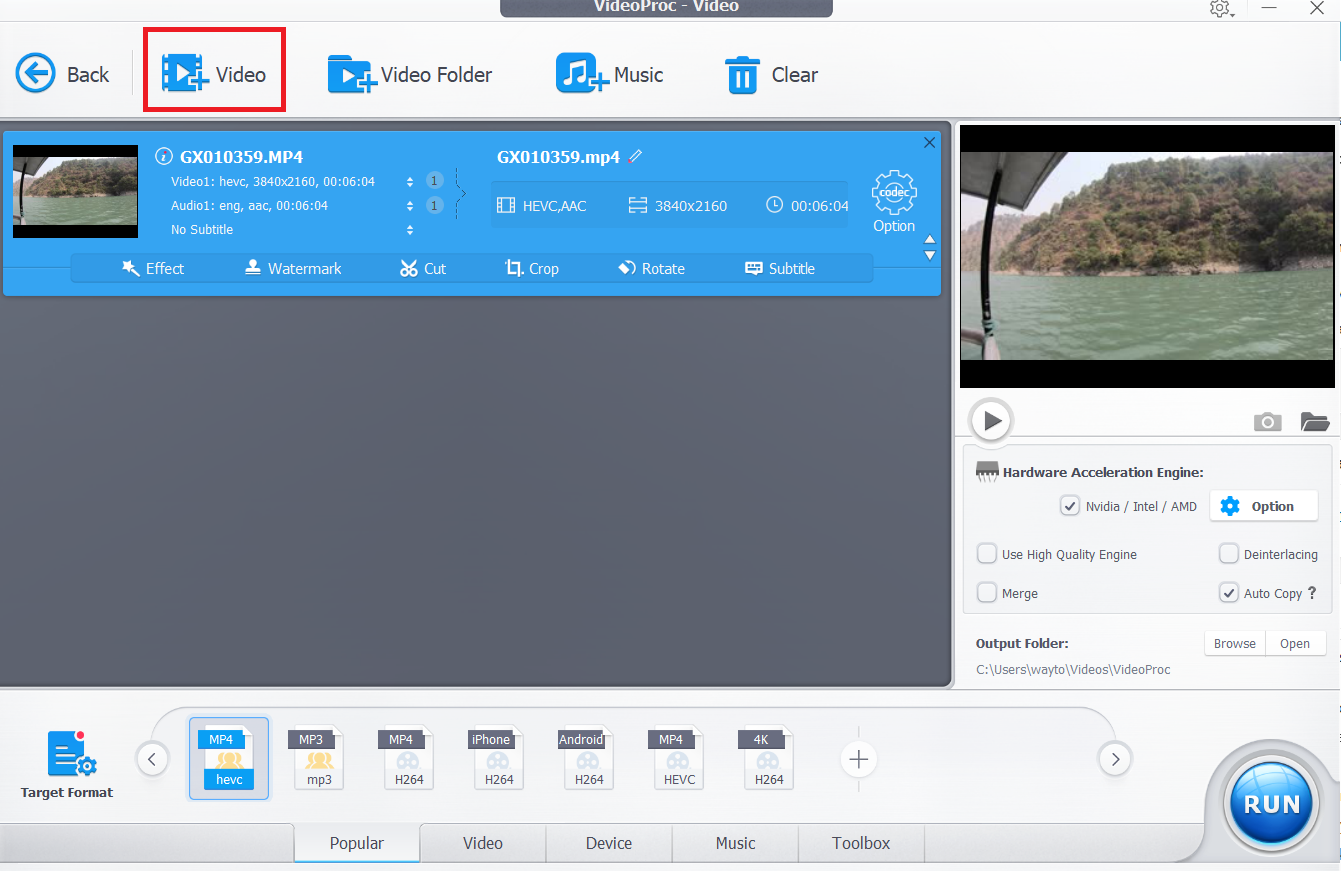Enable Deinterlacing checkbox
The image size is (1341, 871).
tap(1229, 554)
